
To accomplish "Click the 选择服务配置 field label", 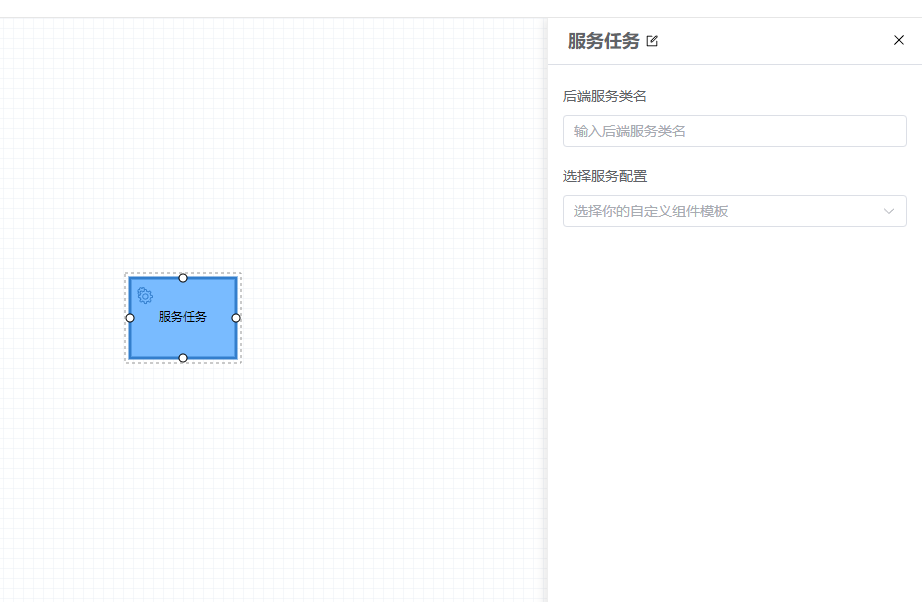I will click(605, 176).
